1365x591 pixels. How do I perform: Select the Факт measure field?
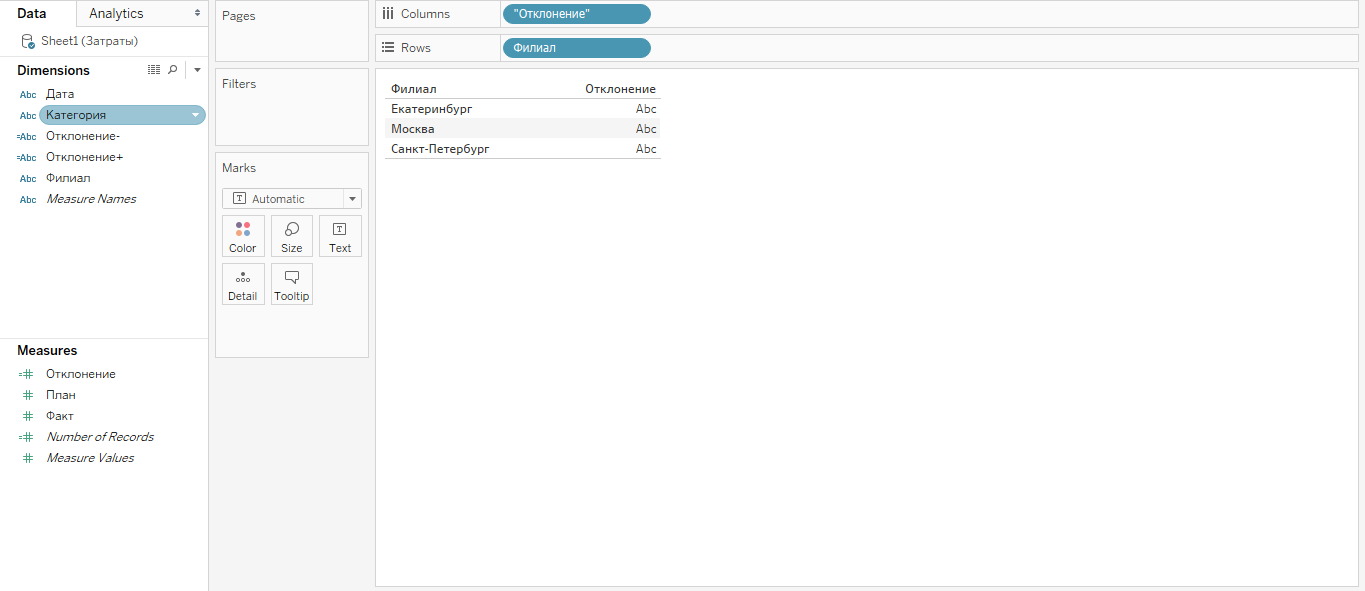click(60, 416)
